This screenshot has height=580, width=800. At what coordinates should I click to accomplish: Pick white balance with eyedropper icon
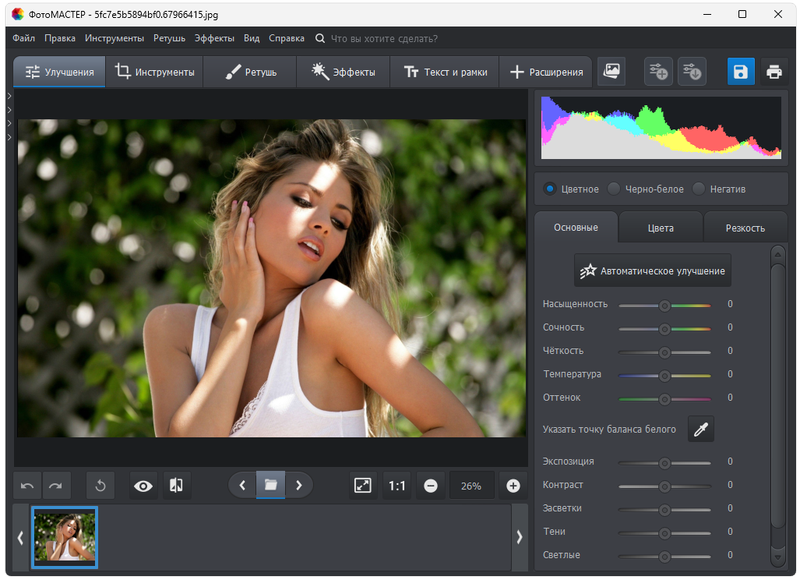point(701,429)
